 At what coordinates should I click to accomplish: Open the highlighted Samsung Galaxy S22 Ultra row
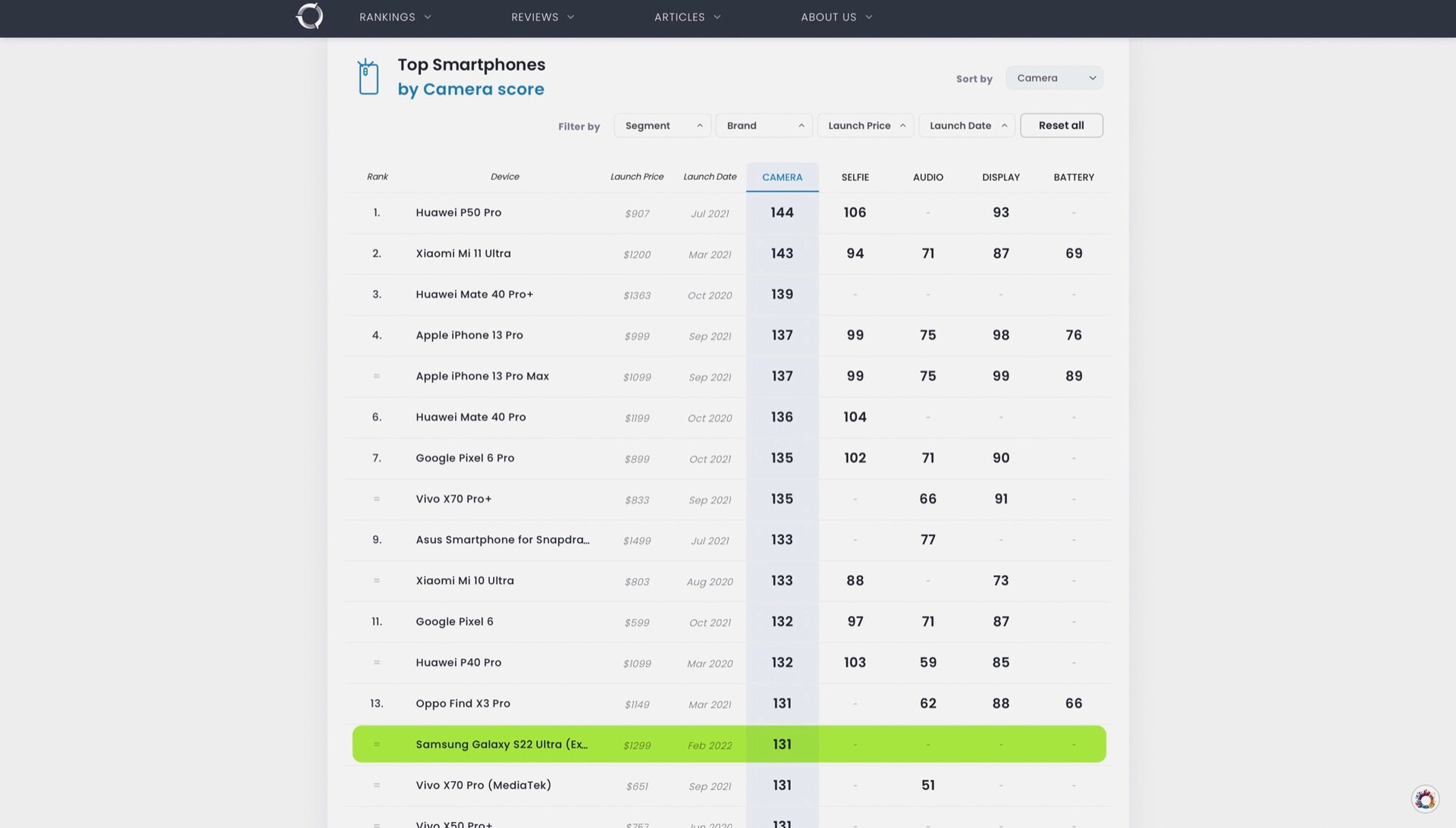[x=501, y=745]
